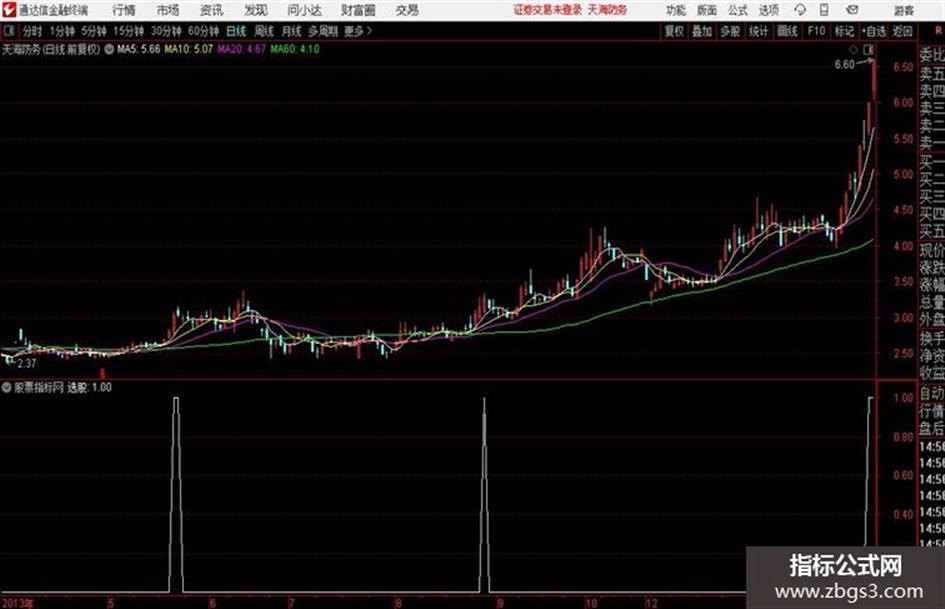The image size is (945, 609).
Task: Click the MA5: 5.66 indicator value
Action: tap(139, 49)
